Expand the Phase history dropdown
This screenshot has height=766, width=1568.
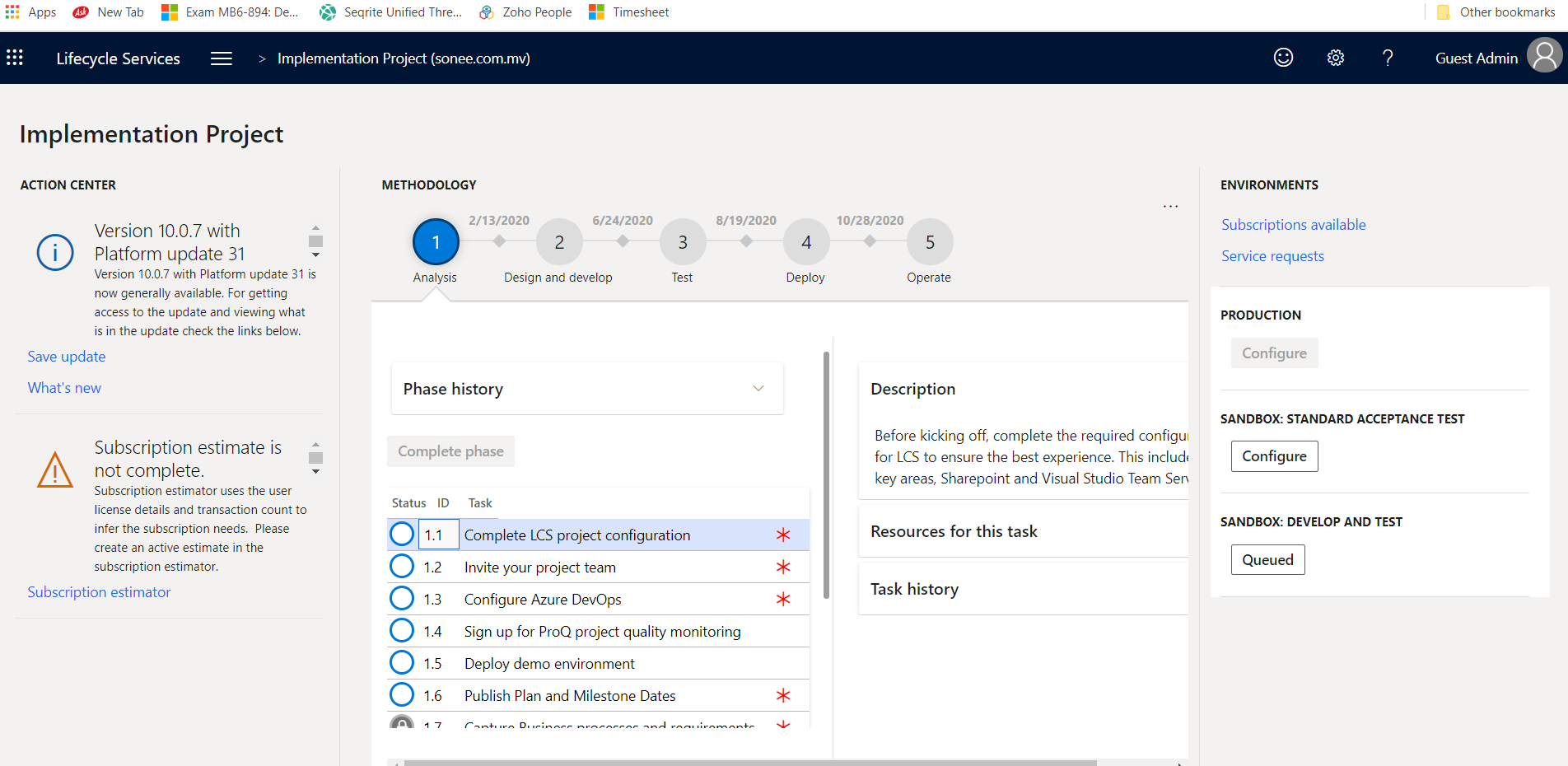click(x=587, y=389)
